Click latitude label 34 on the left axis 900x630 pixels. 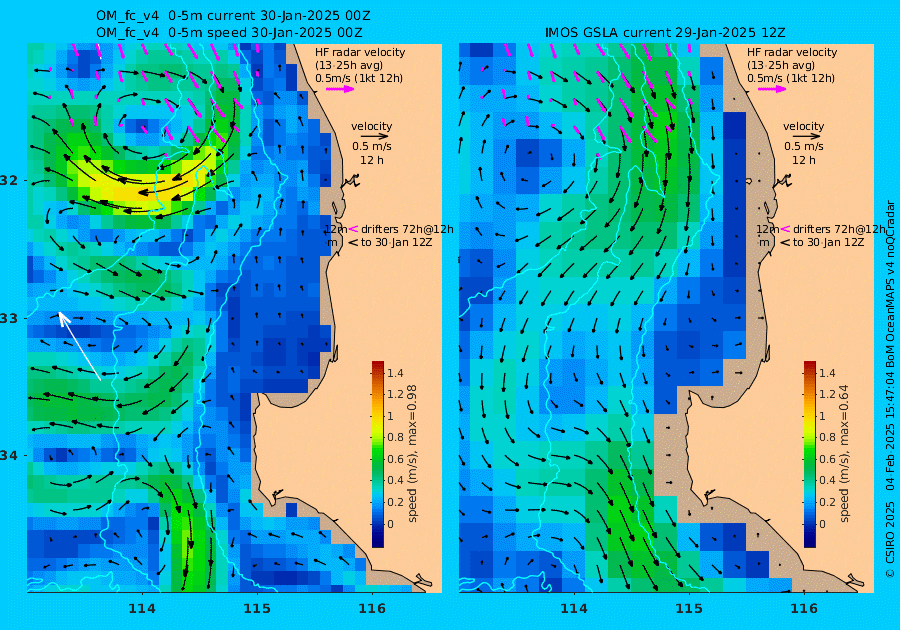[9, 456]
